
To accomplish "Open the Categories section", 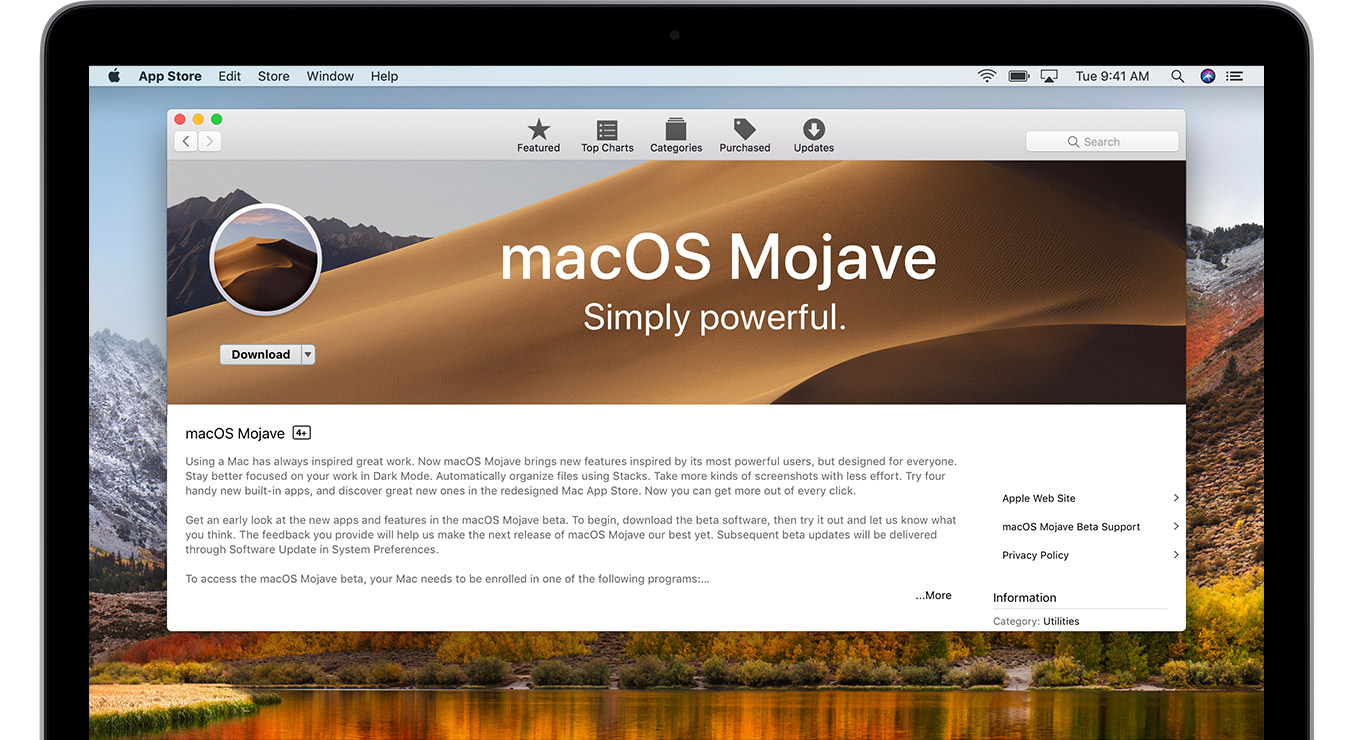I will pos(676,135).
